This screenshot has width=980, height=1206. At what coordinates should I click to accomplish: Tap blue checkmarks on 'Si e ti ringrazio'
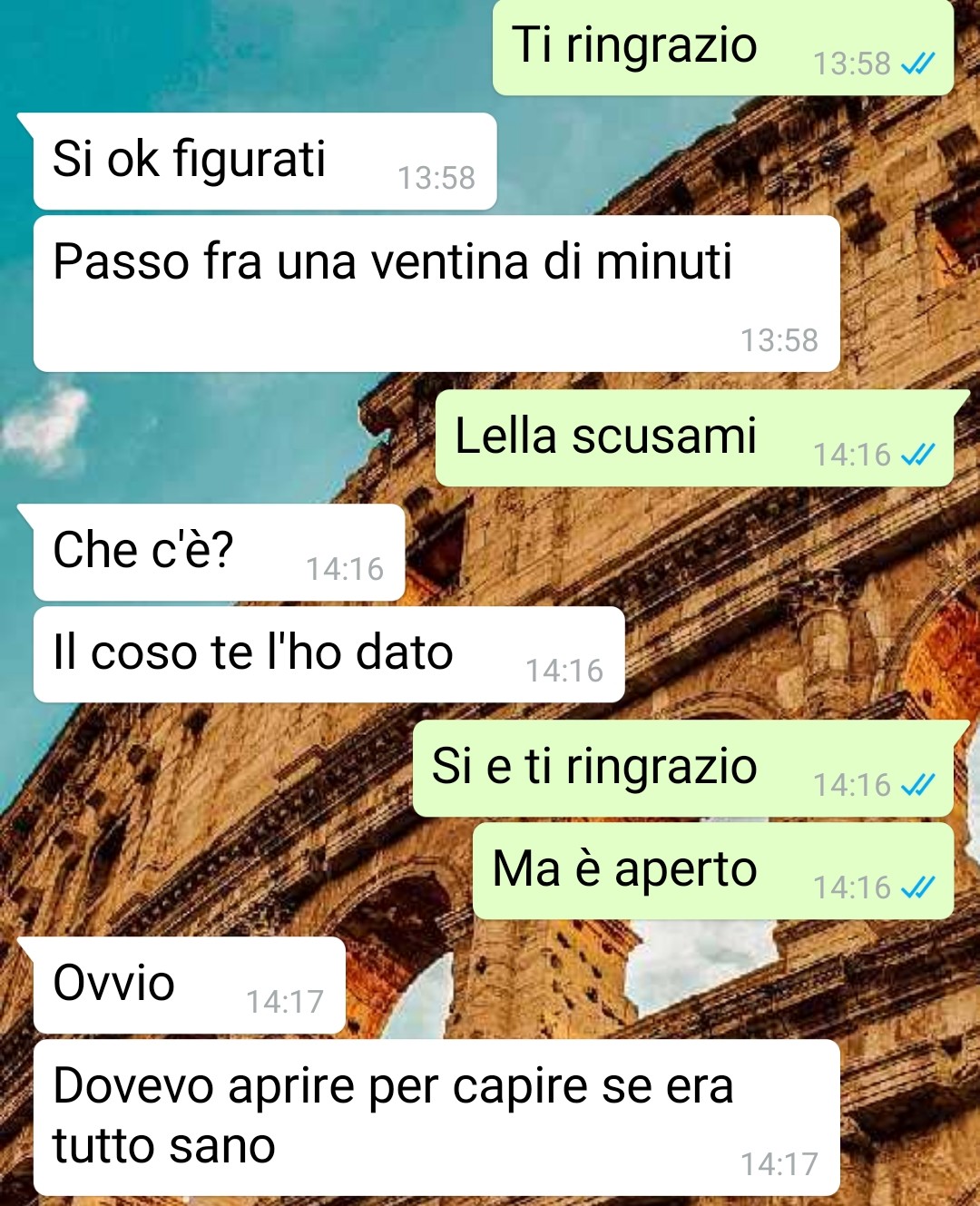(917, 785)
